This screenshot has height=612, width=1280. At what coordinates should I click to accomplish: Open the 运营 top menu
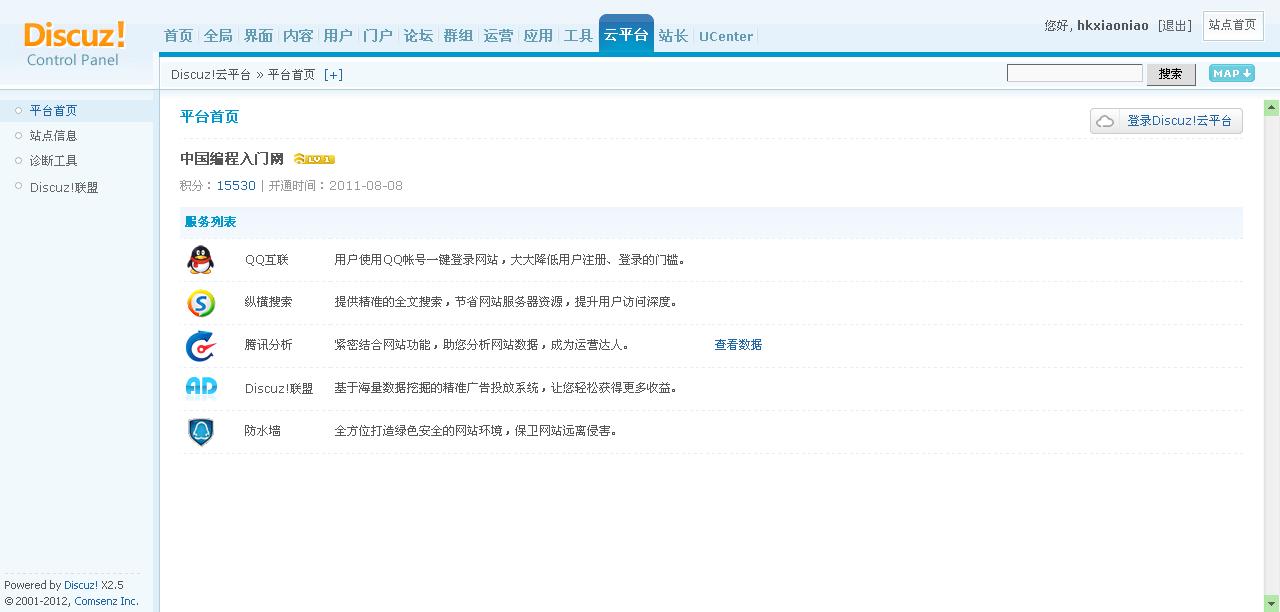498,36
